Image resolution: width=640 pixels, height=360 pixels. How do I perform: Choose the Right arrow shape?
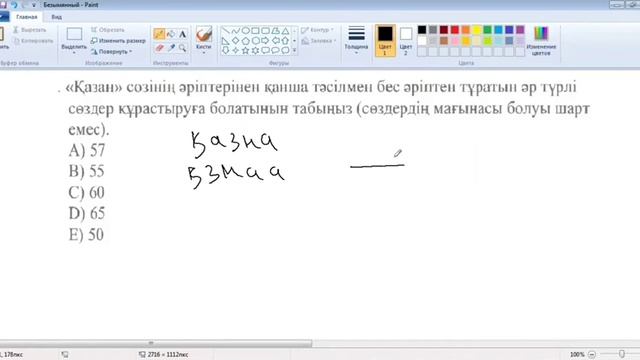(265, 40)
